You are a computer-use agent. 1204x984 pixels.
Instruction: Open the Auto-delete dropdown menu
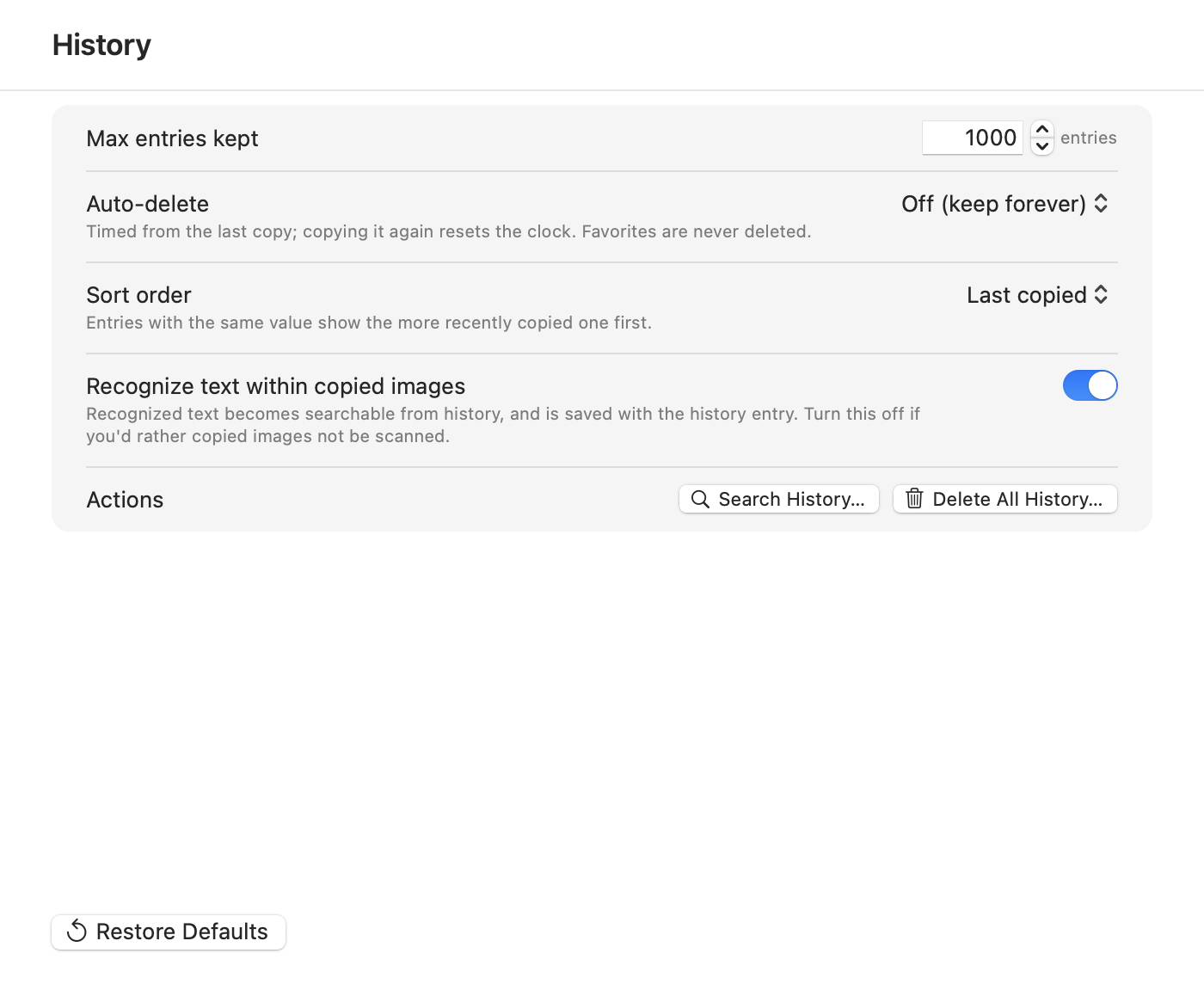1004,204
